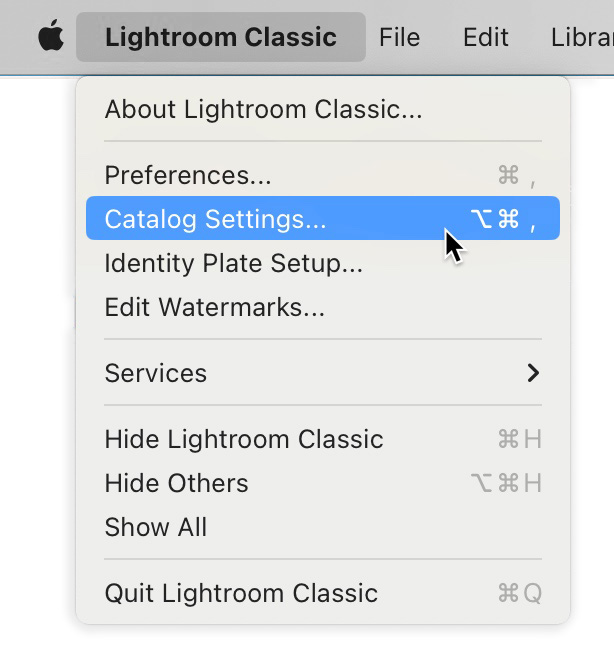614x660 pixels.
Task: Quit Lightroom Classic from the menu
Action: (241, 593)
